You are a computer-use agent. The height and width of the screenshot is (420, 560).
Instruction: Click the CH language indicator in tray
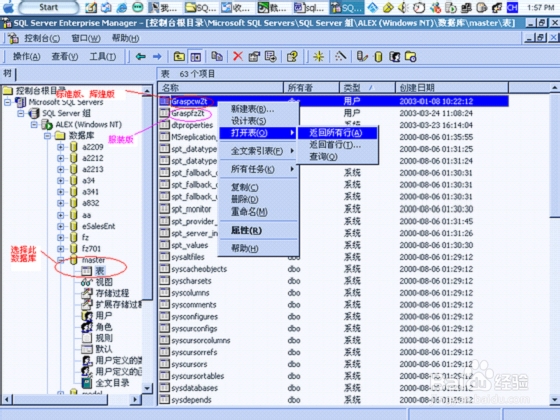(512, 7)
